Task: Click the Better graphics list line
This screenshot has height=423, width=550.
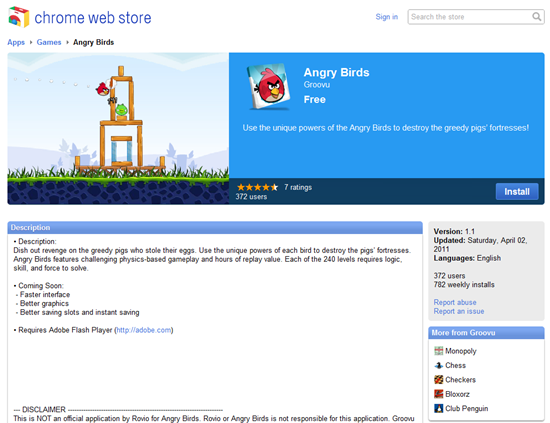Action: point(42,303)
